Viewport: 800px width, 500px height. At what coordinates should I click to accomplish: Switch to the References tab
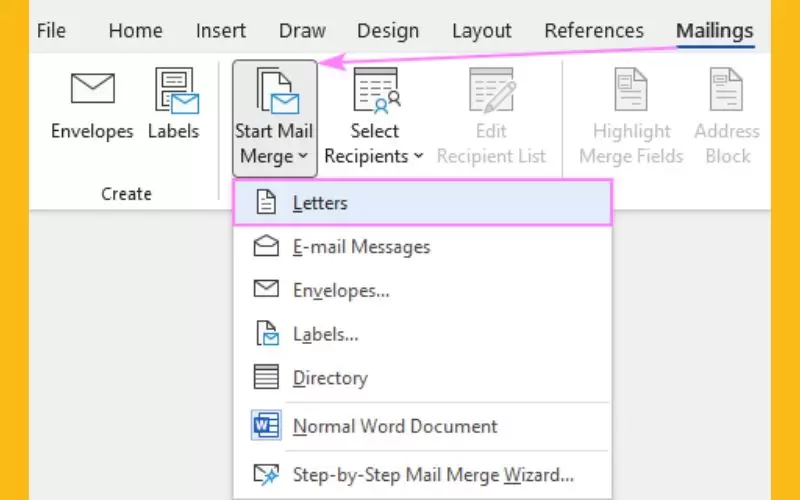tap(594, 31)
